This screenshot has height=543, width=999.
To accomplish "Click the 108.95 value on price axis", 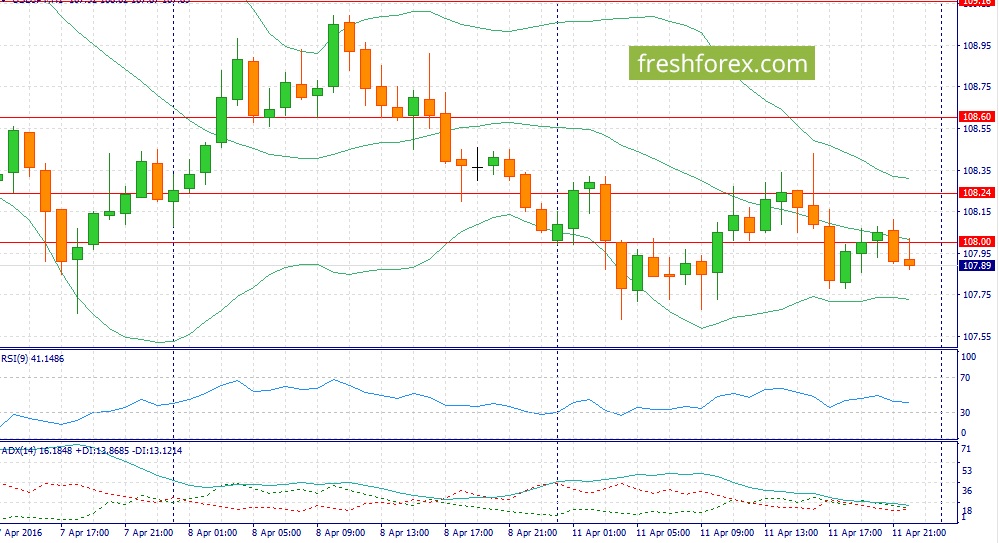I will [x=975, y=45].
